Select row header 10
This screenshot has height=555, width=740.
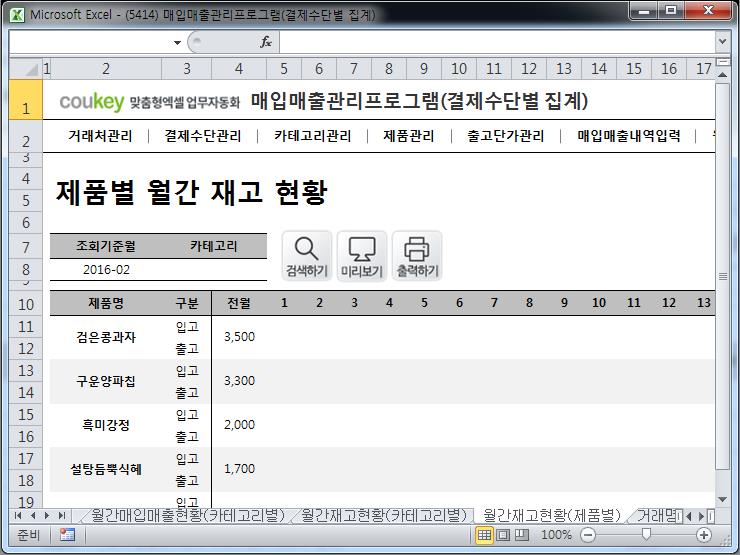26,304
